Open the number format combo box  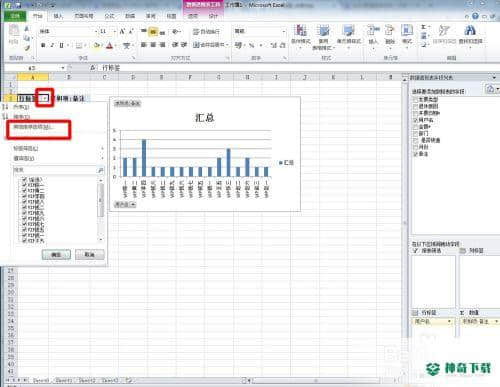coord(259,31)
